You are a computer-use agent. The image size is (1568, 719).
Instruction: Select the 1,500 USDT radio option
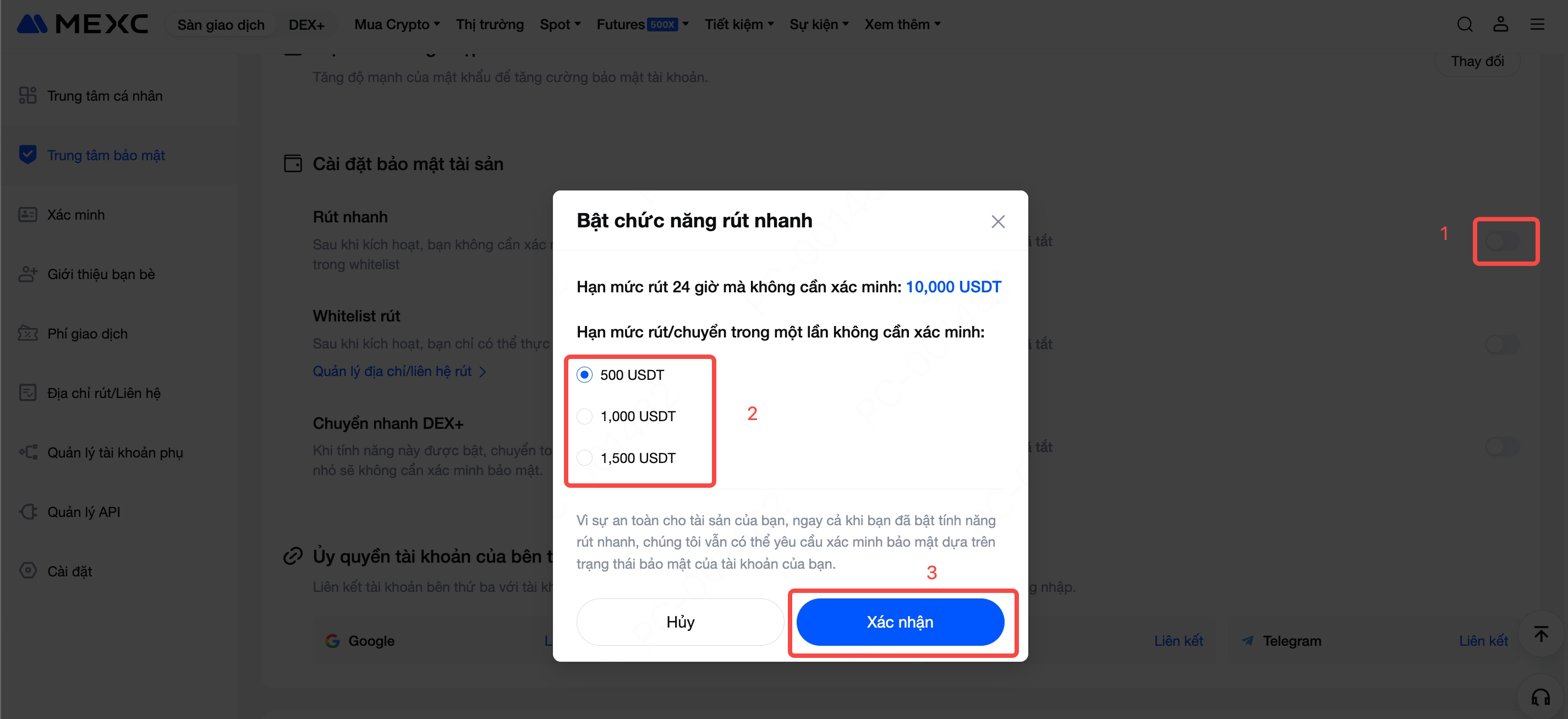[584, 457]
